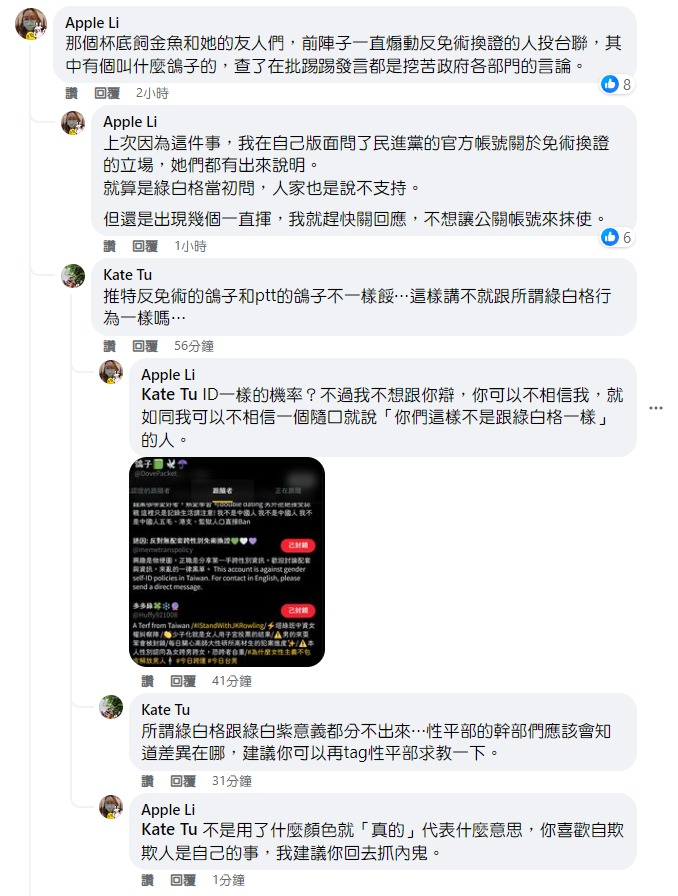The image size is (678, 896).
Task: Open the Kate Tu name link on 56分鐘 comment
Action: [127, 275]
